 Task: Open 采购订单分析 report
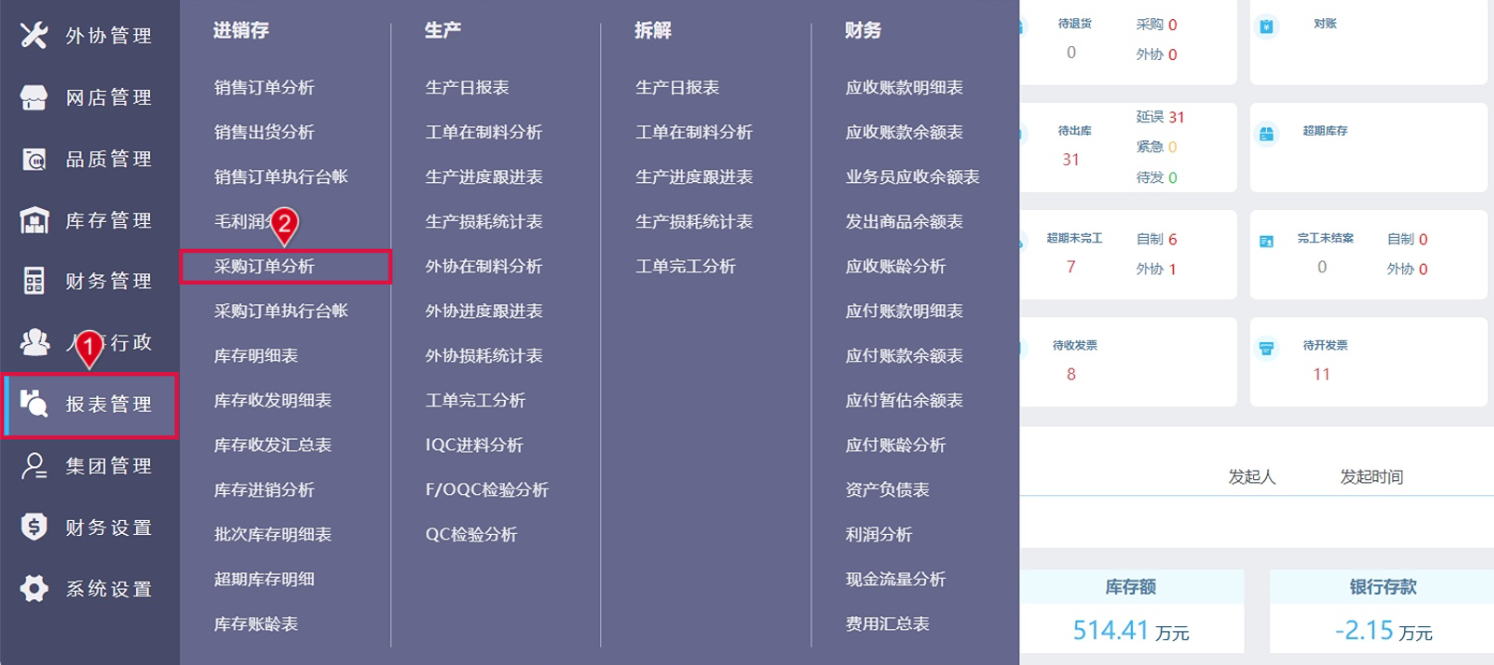tap(264, 266)
